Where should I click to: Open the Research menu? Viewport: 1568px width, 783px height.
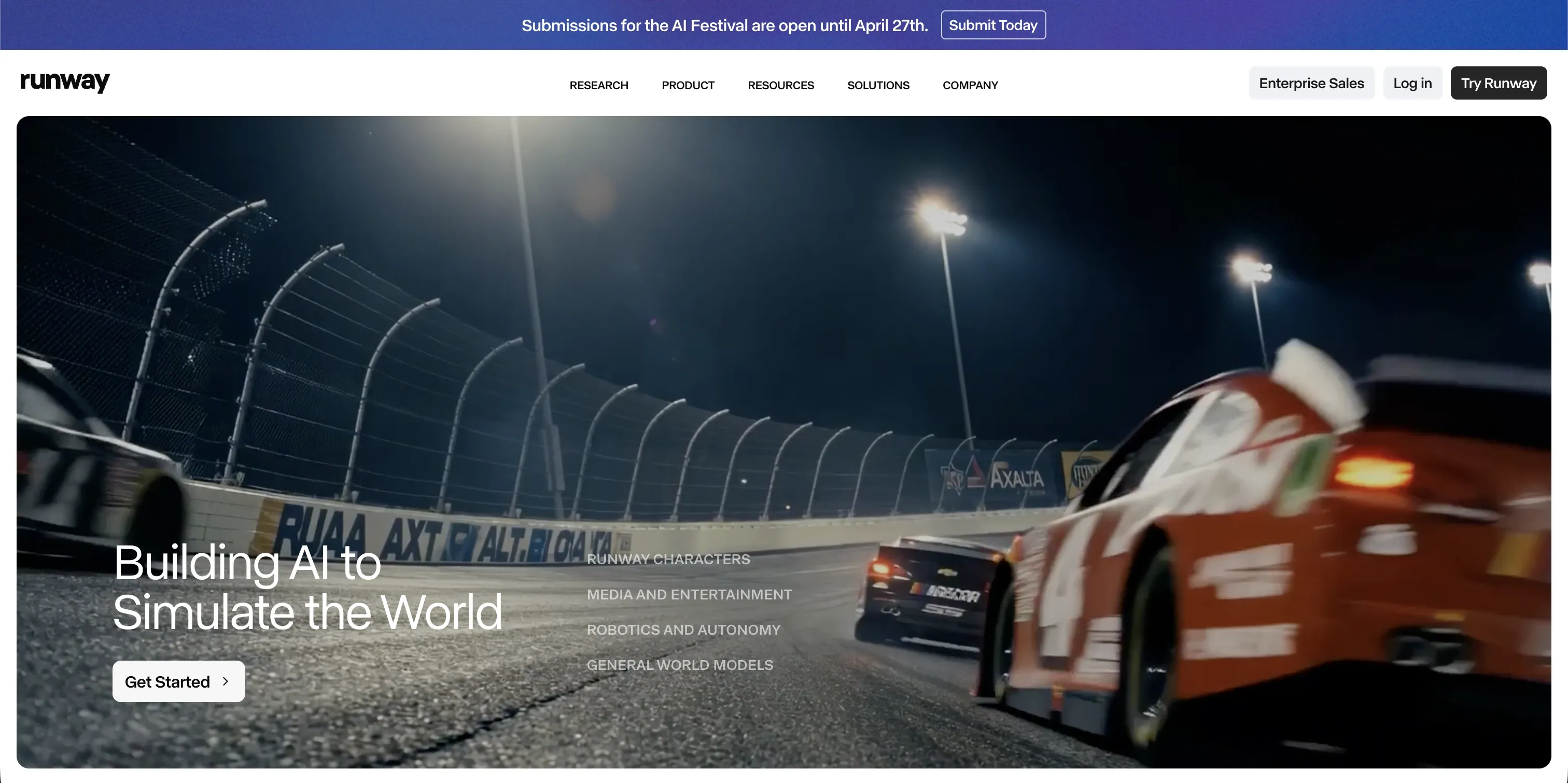pos(598,85)
